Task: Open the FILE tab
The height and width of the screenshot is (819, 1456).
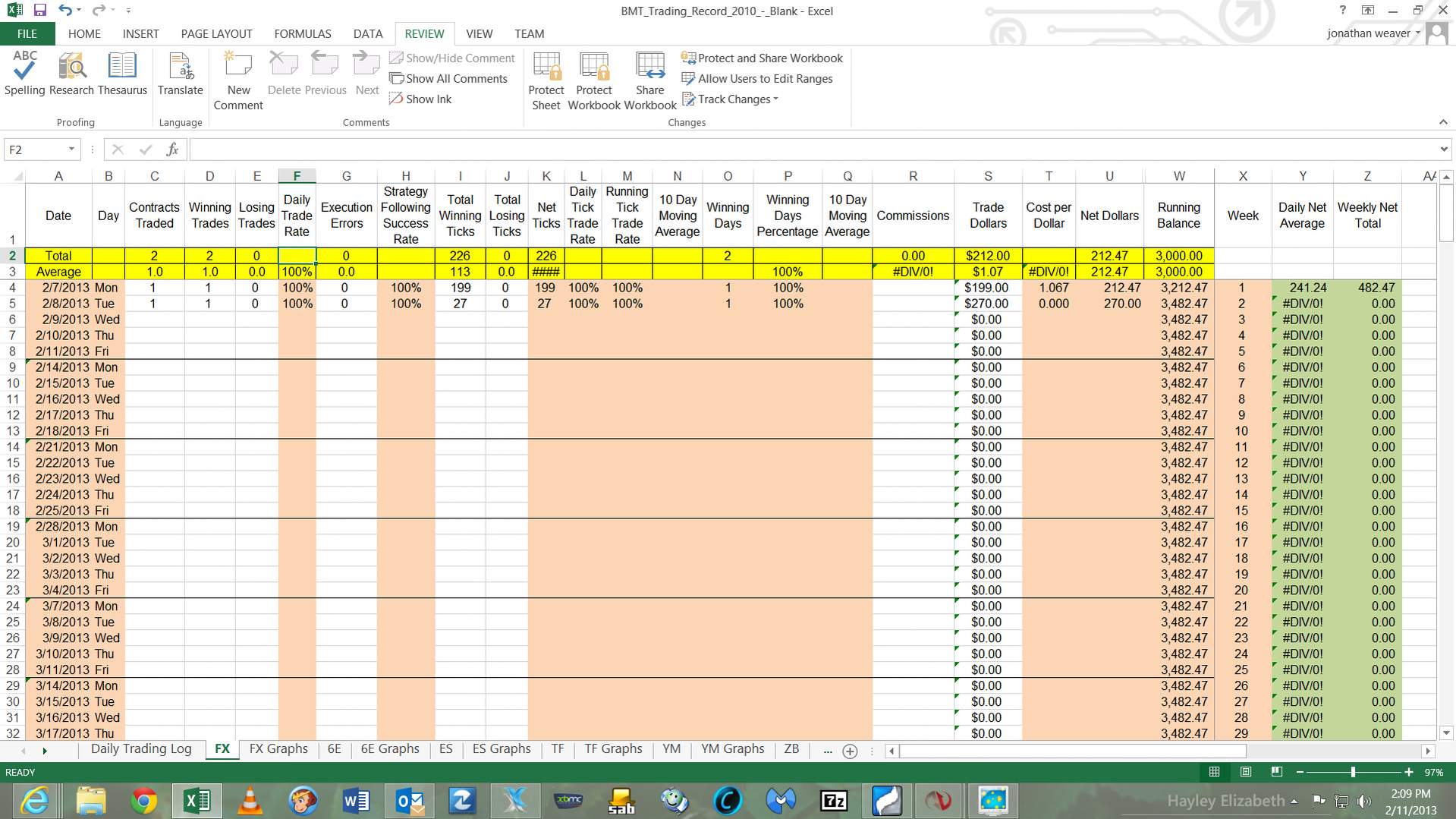Action: (x=27, y=33)
